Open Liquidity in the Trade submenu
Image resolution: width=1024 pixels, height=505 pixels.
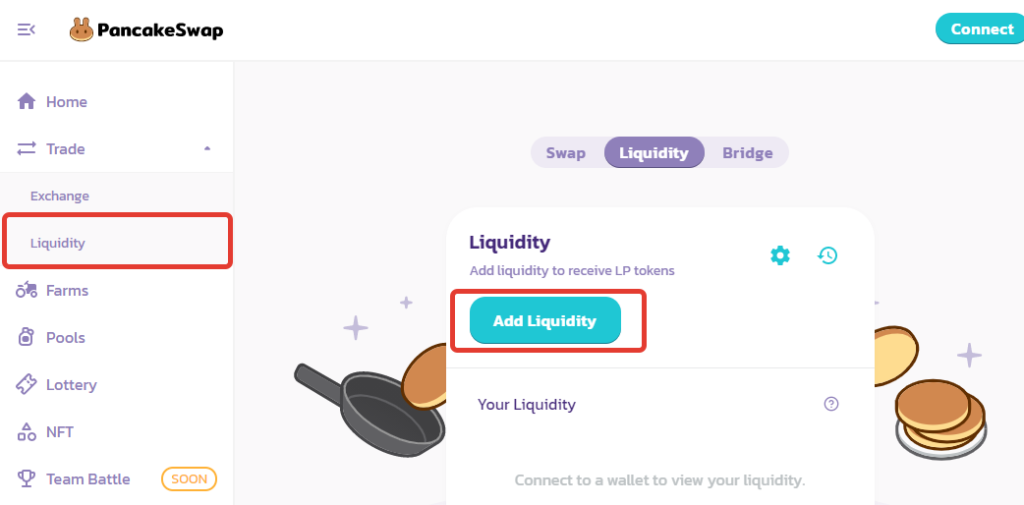(58, 243)
